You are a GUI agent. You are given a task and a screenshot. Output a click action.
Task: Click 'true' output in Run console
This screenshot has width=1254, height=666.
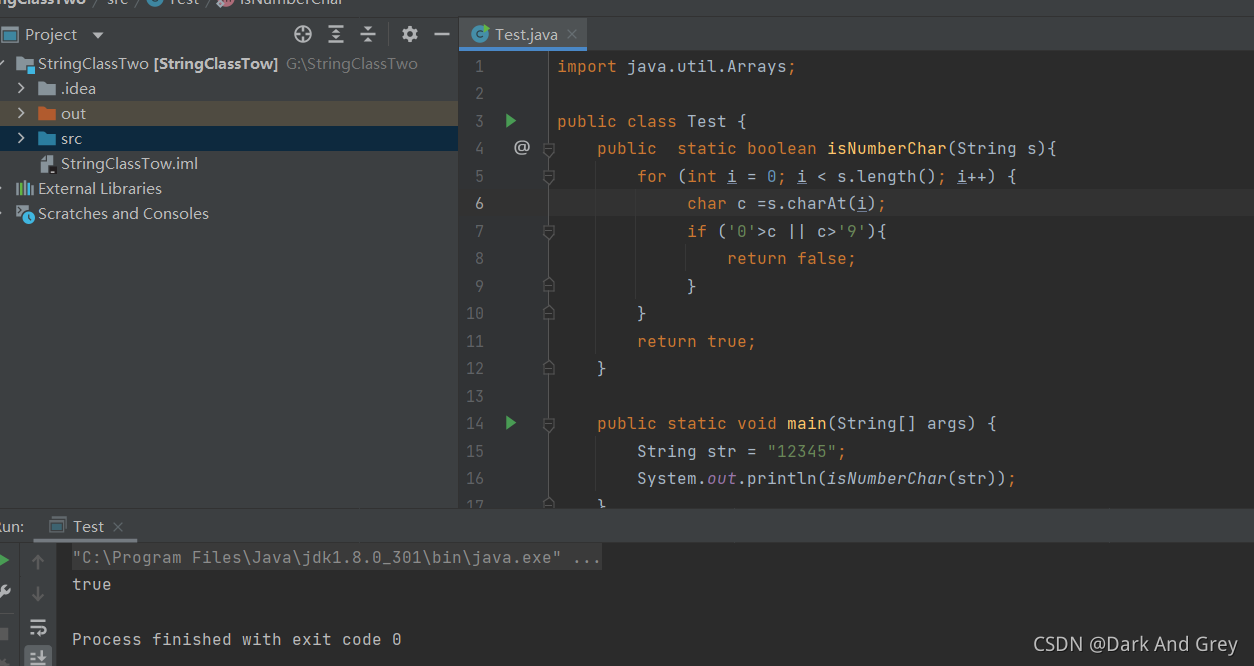tap(92, 584)
